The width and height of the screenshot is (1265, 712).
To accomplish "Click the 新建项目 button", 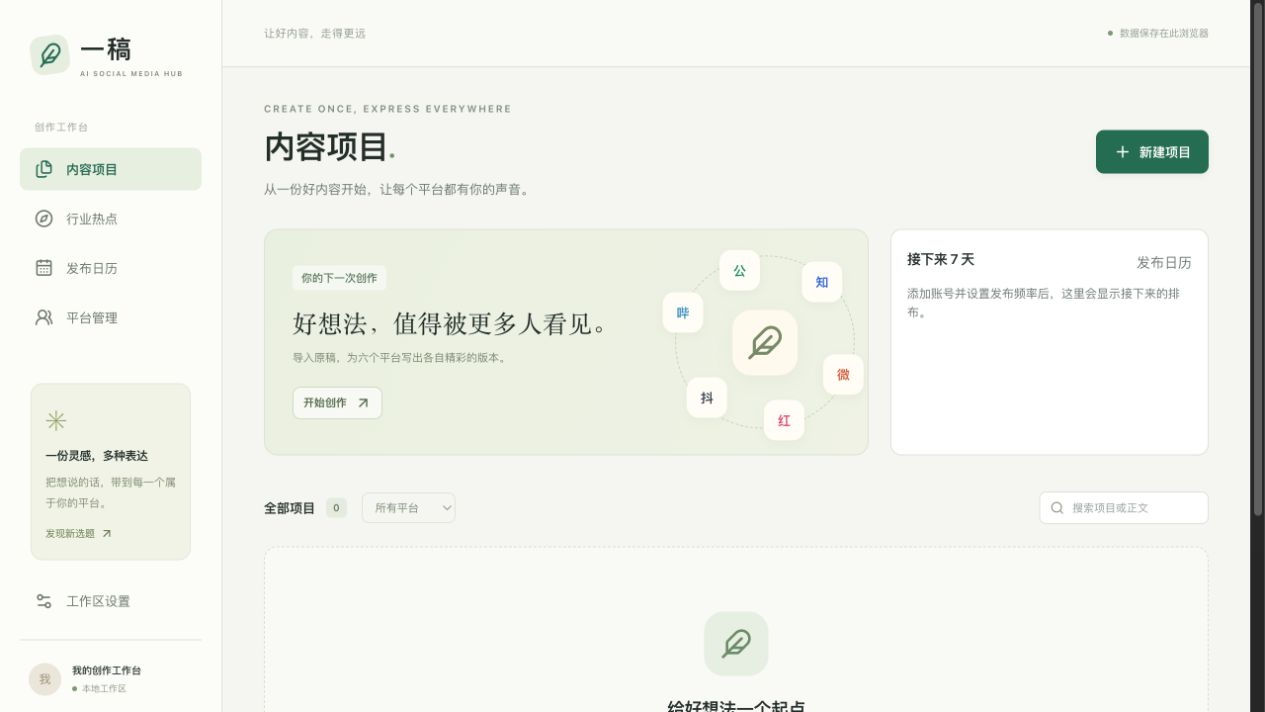I will click(1152, 152).
